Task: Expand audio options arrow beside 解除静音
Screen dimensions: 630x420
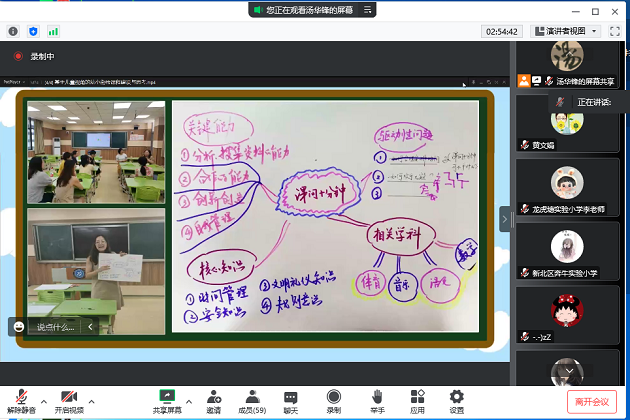Action: point(41,397)
